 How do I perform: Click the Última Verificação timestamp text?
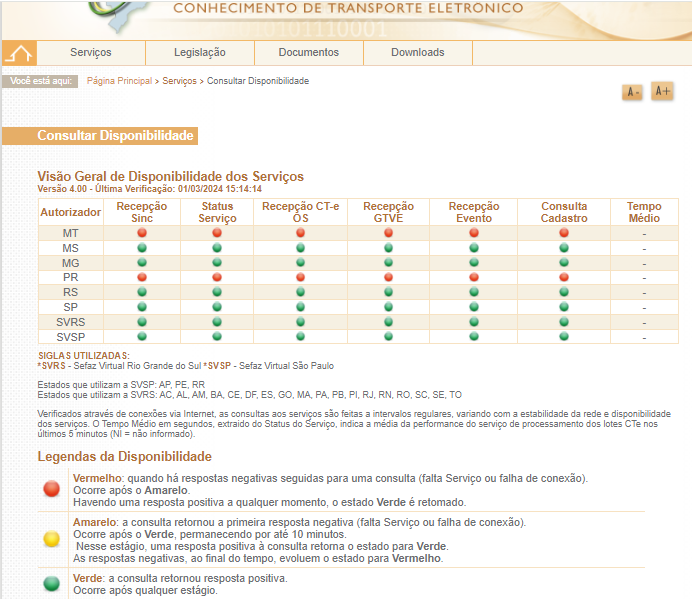pos(178,189)
